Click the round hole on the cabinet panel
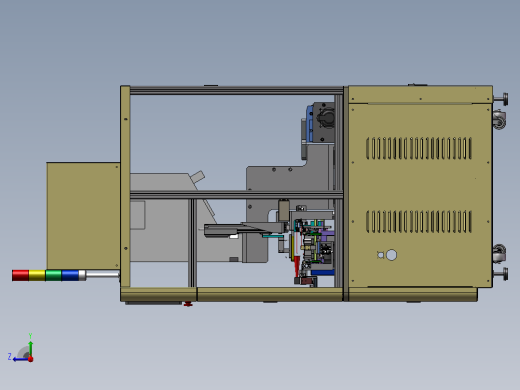Viewport: 520px width, 390px height. tap(391, 255)
